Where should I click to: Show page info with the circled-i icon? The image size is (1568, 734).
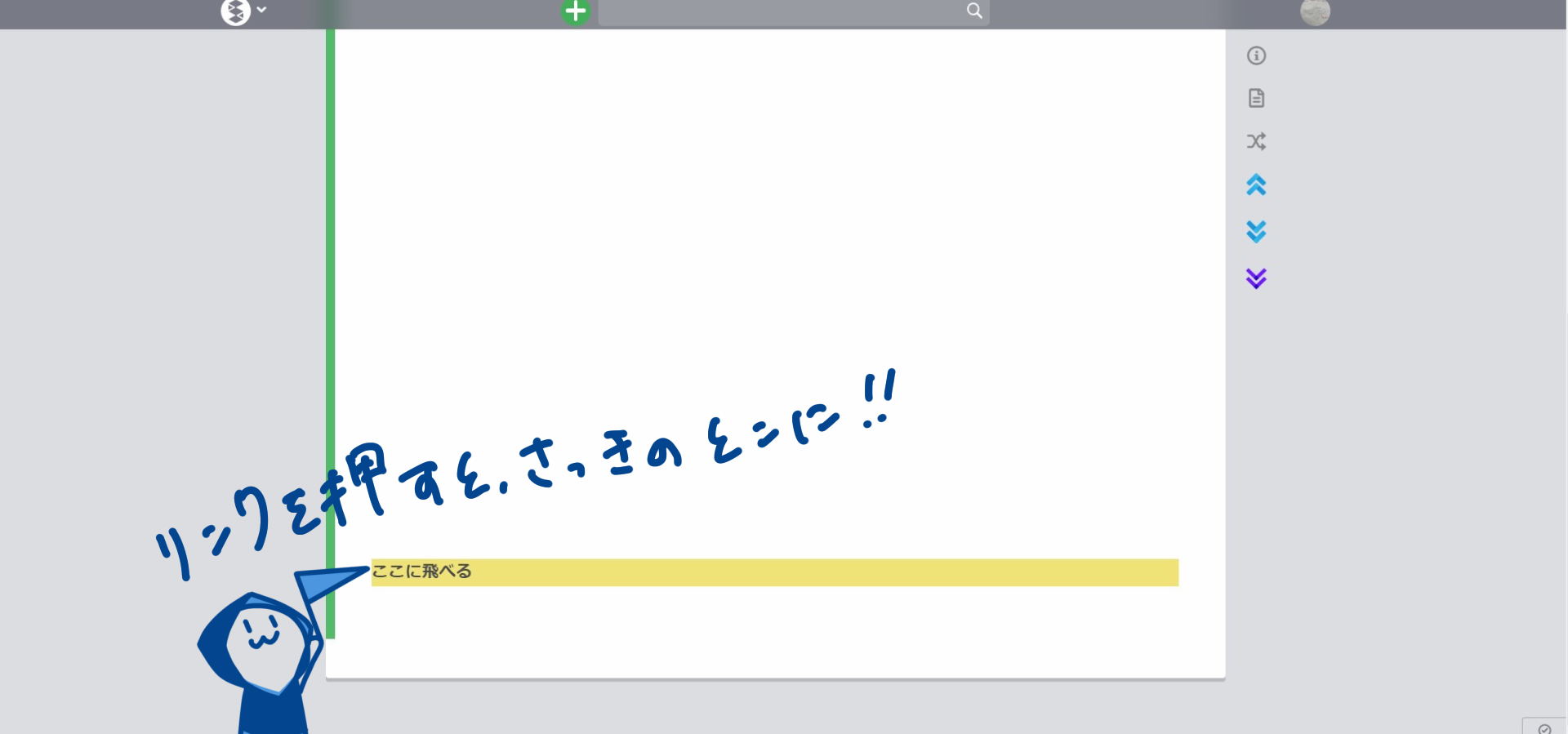click(x=1256, y=56)
